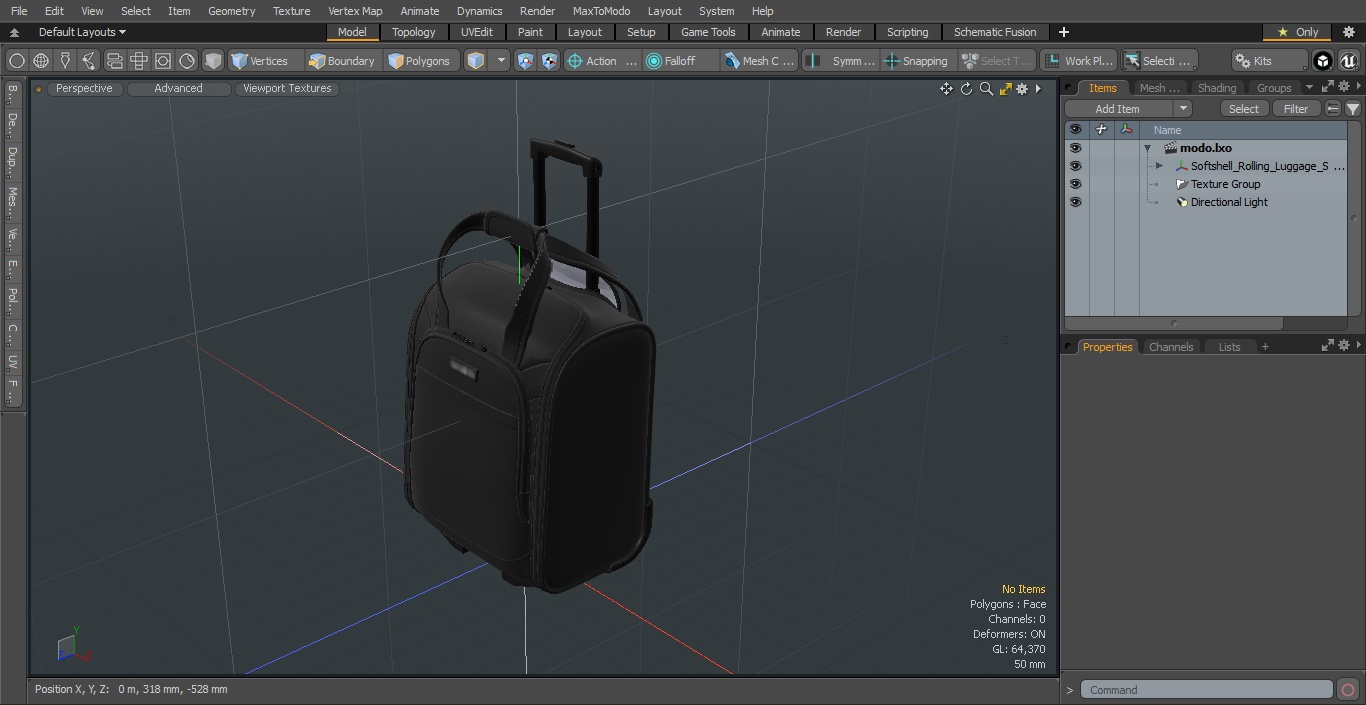Select the pen draw tool icon
Viewport: 1366px width, 705px height.
[65, 61]
